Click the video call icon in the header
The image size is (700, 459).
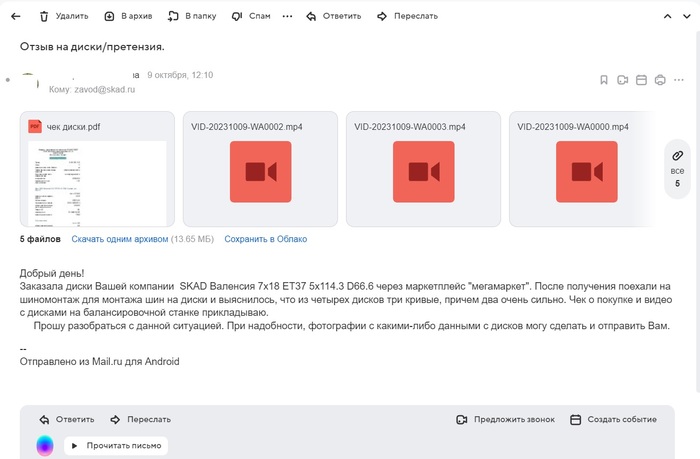[622, 80]
